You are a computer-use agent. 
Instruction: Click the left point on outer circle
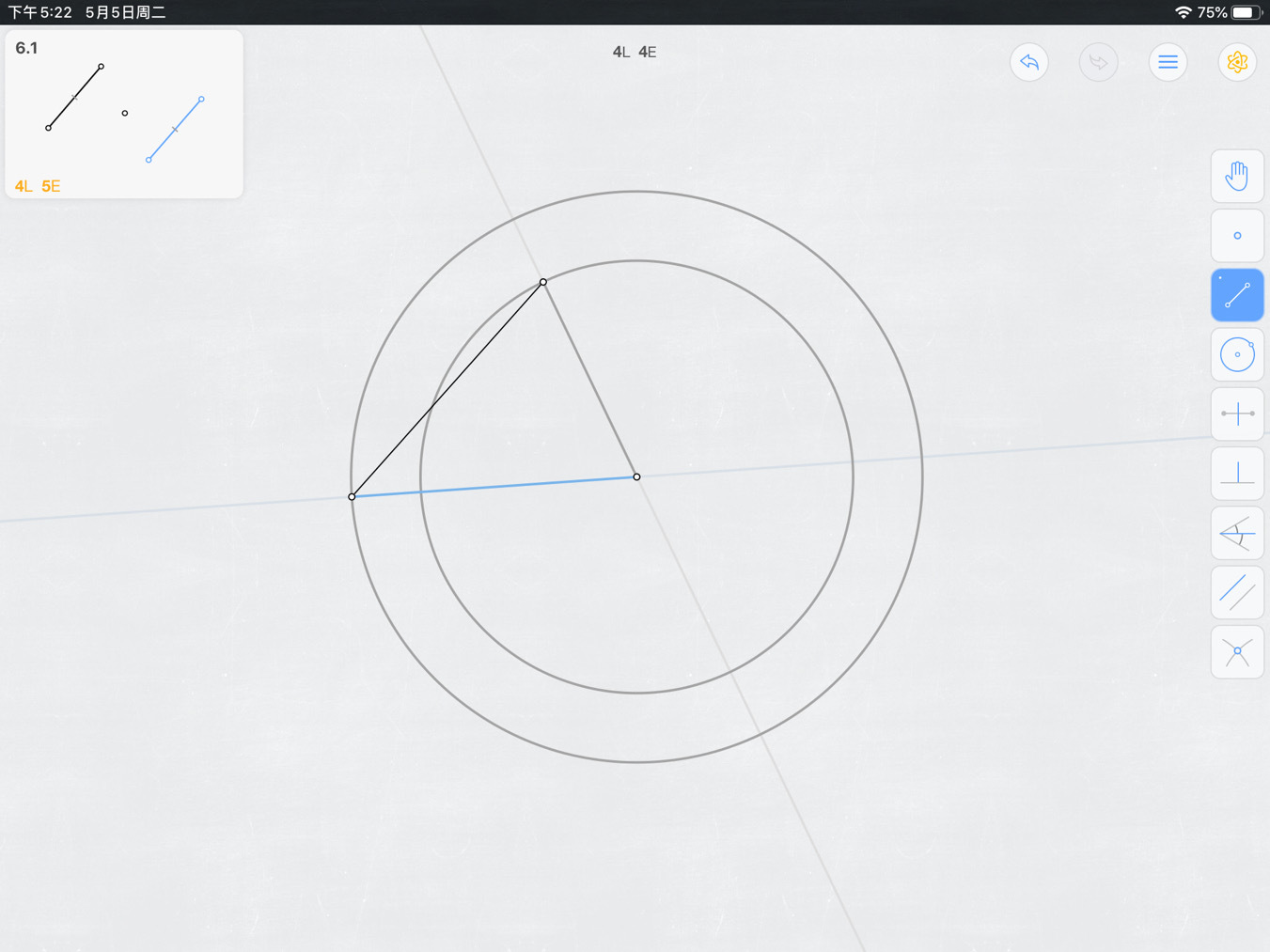tap(352, 496)
